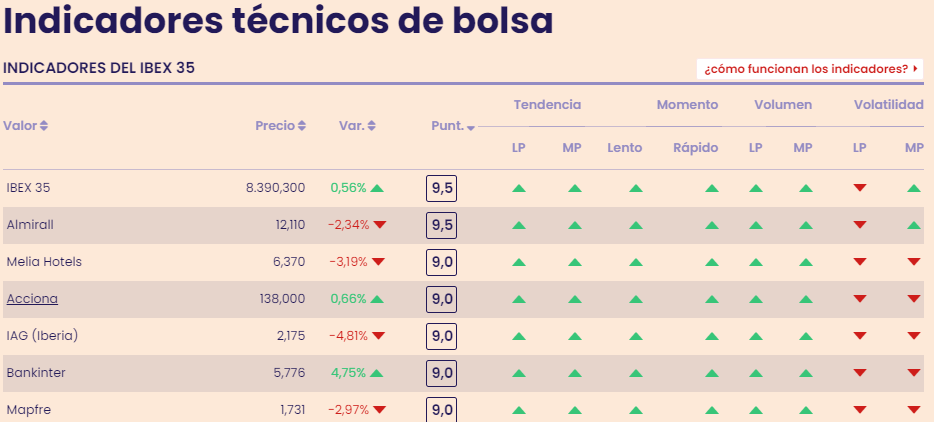
Task: Click Bankinter green variation up arrow
Action: 377,373
